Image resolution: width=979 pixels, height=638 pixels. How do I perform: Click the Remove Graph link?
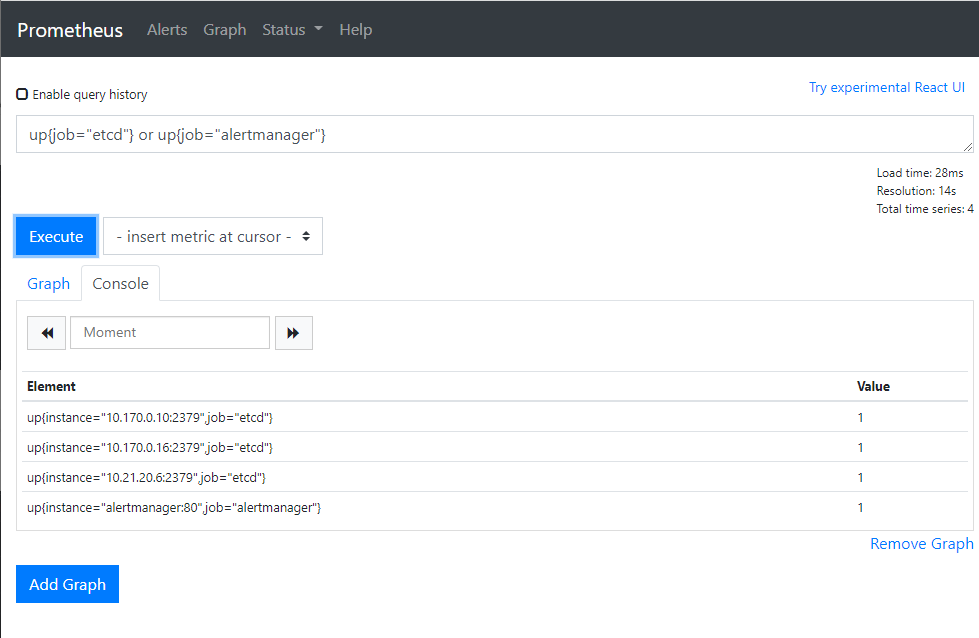921,544
